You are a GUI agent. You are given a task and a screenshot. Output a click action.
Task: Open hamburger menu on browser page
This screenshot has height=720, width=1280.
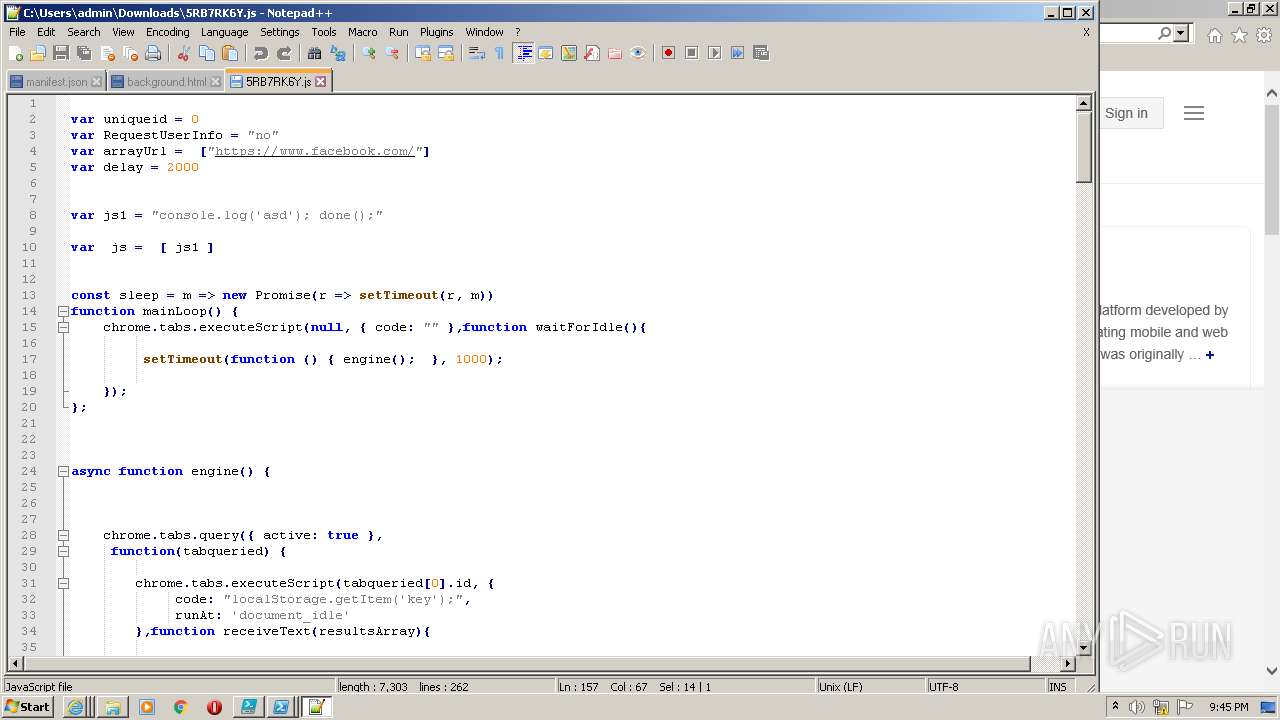[1193, 113]
